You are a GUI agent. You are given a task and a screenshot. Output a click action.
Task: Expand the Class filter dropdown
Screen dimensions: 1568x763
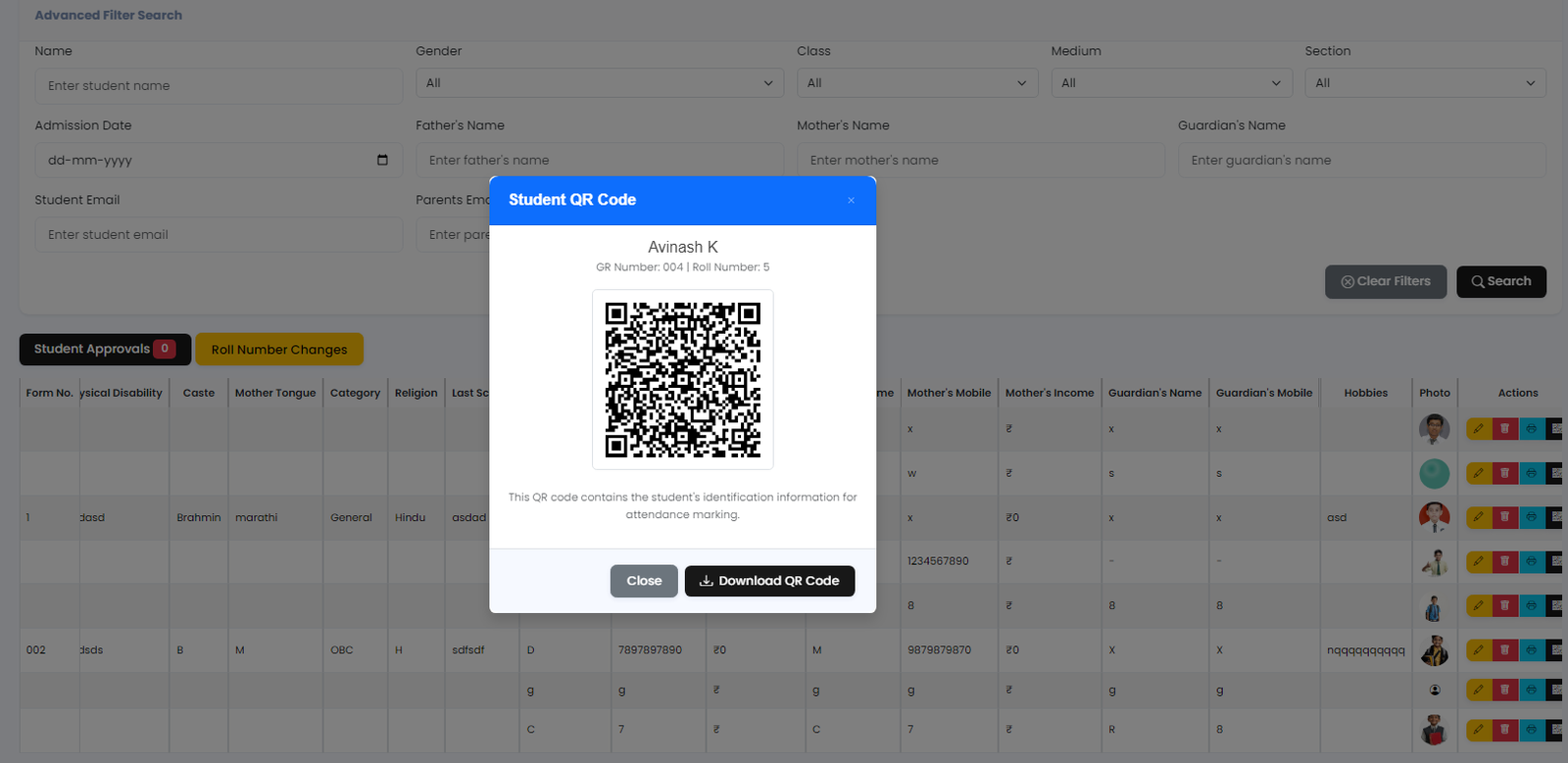click(916, 83)
